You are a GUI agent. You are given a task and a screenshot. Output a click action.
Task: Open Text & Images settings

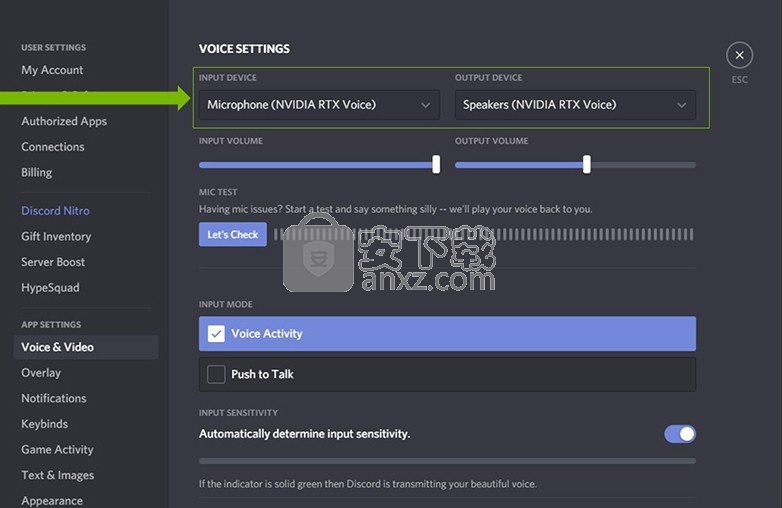tap(57, 475)
